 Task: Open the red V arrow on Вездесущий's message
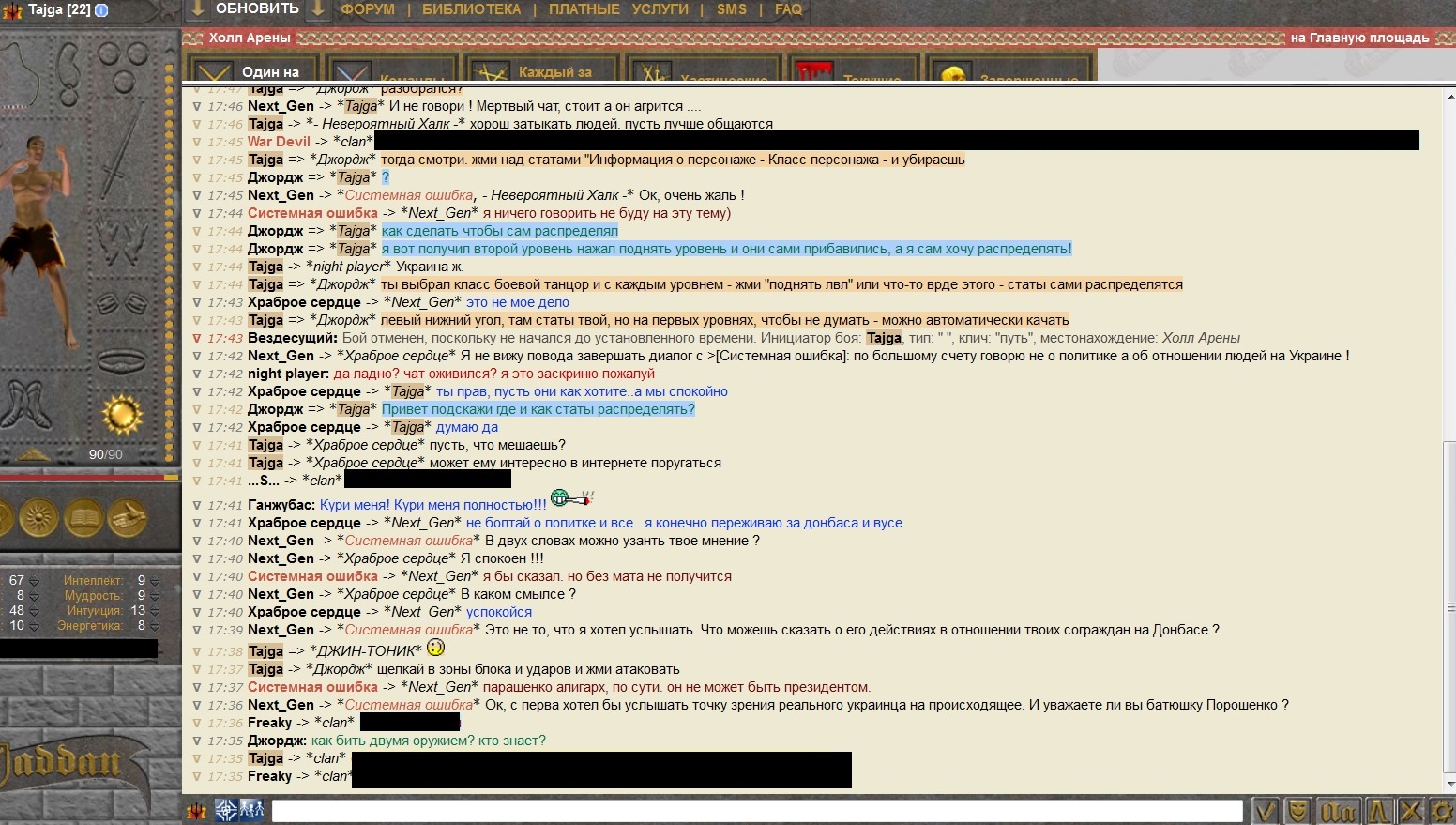coord(197,339)
